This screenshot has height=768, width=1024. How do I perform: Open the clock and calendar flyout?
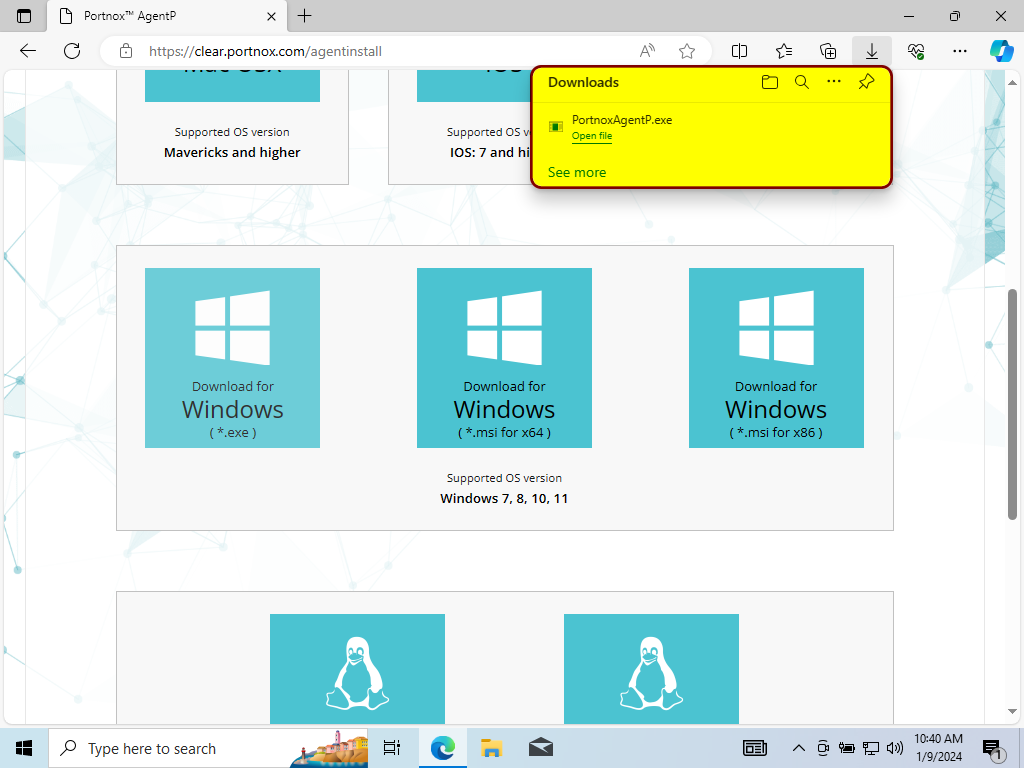click(x=938, y=748)
